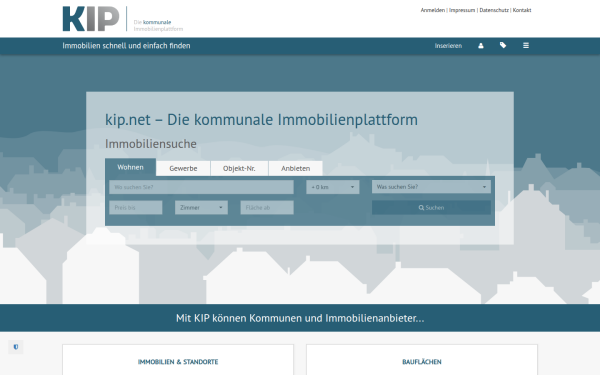This screenshot has width=600, height=375.
Task: Click the 'Bauflächen' heading
Action: [422, 362]
